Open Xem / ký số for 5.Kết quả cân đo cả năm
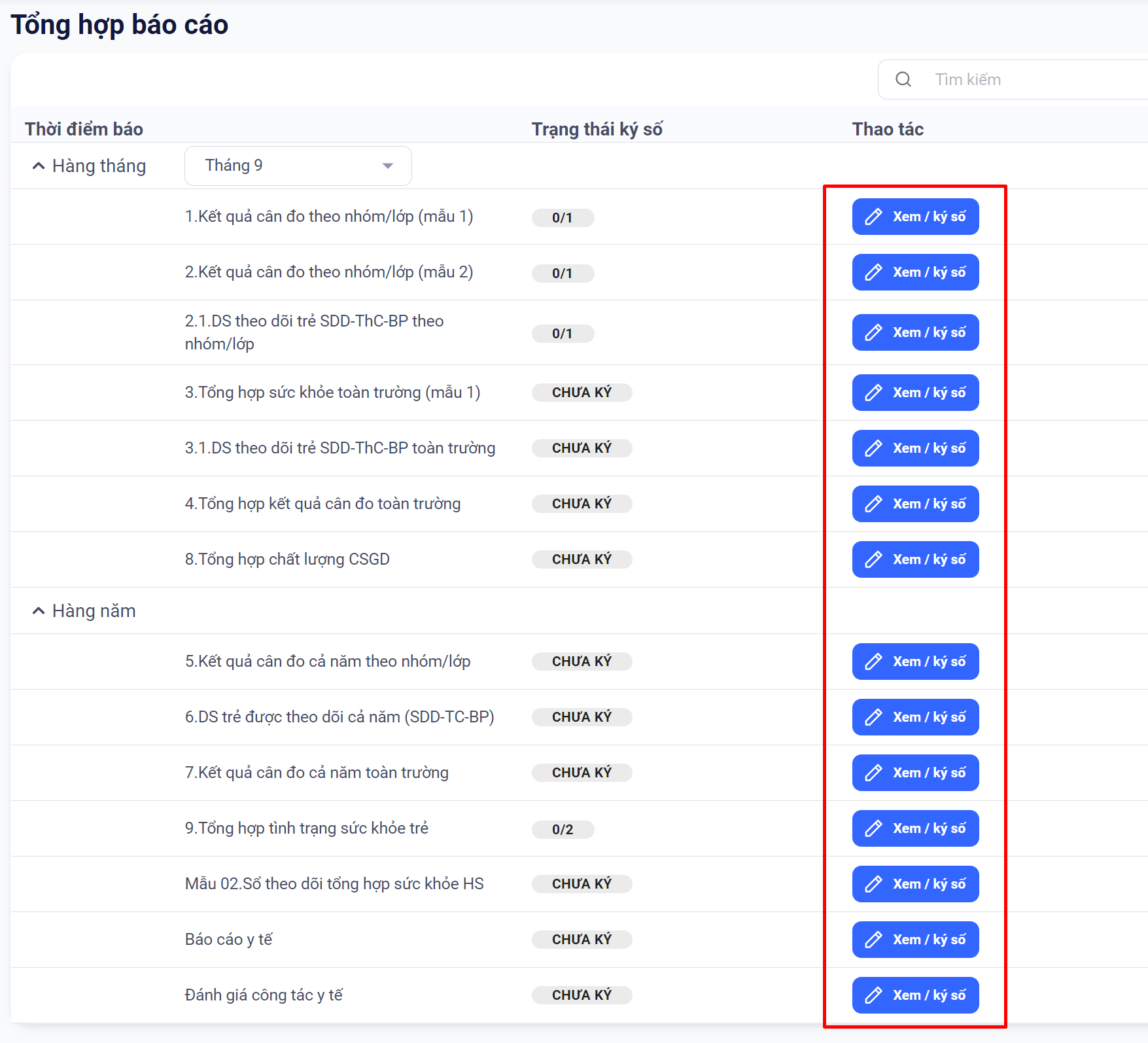 pos(915,662)
